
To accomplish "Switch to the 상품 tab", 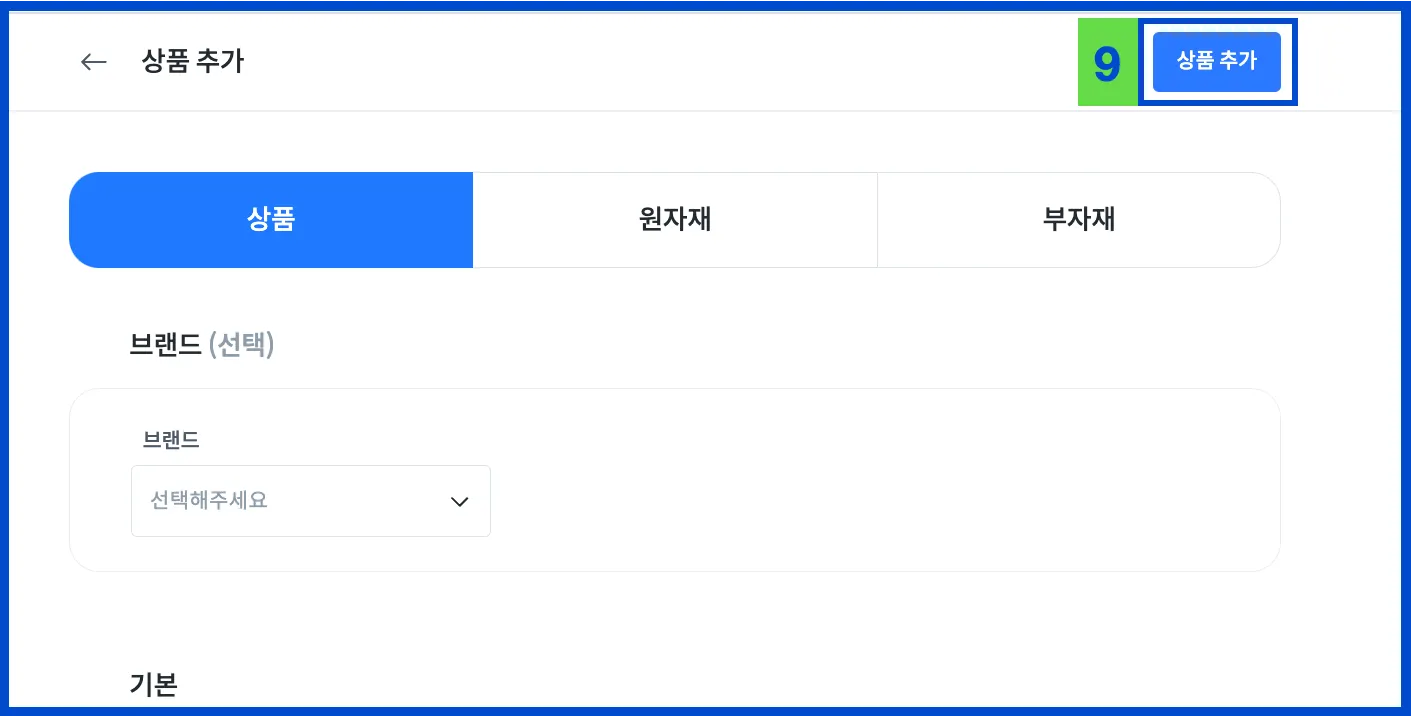I will (x=271, y=220).
